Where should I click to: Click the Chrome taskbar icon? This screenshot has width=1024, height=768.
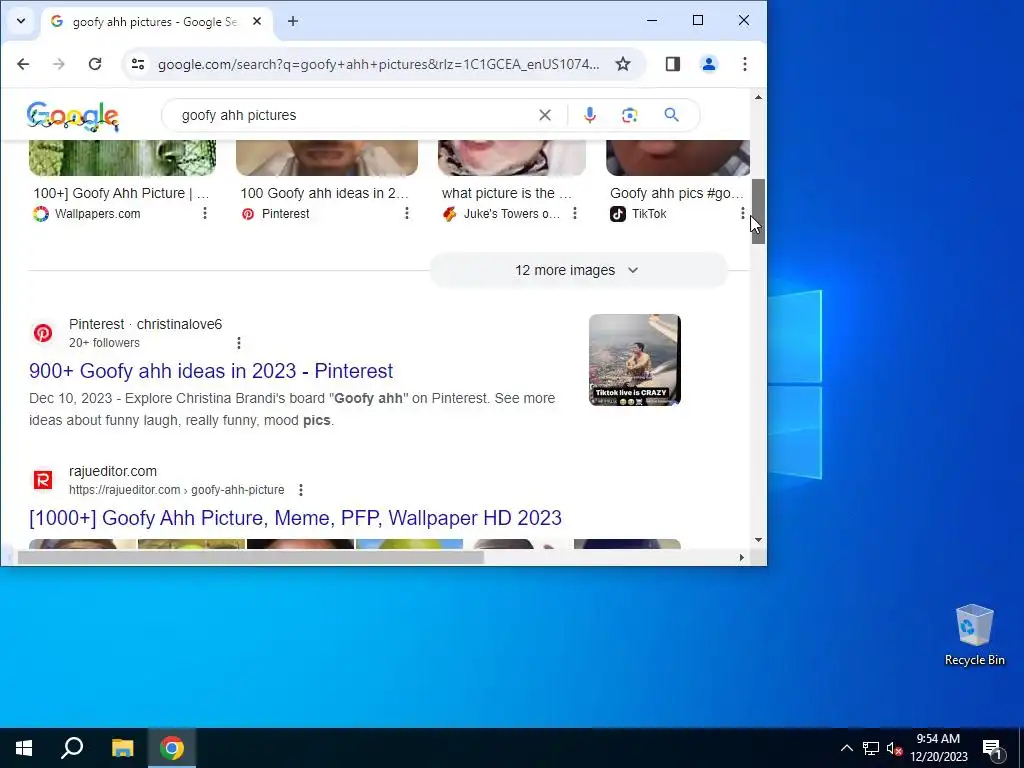point(172,748)
